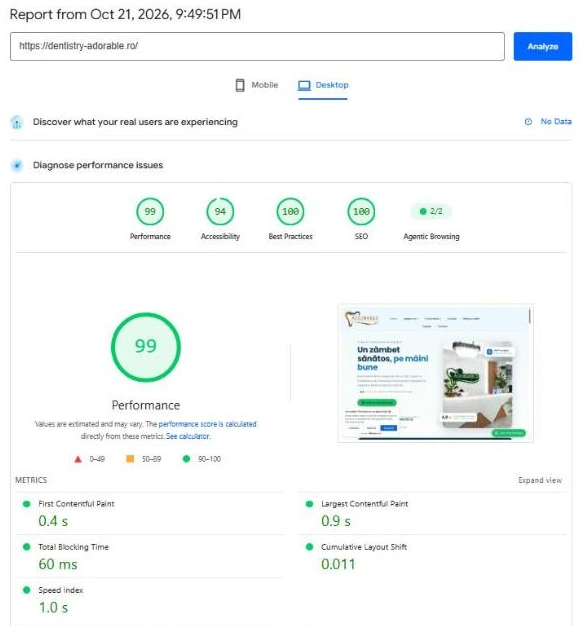The height and width of the screenshot is (626, 582).
Task: Open the See calculator link
Action: pyautogui.click(x=188, y=436)
